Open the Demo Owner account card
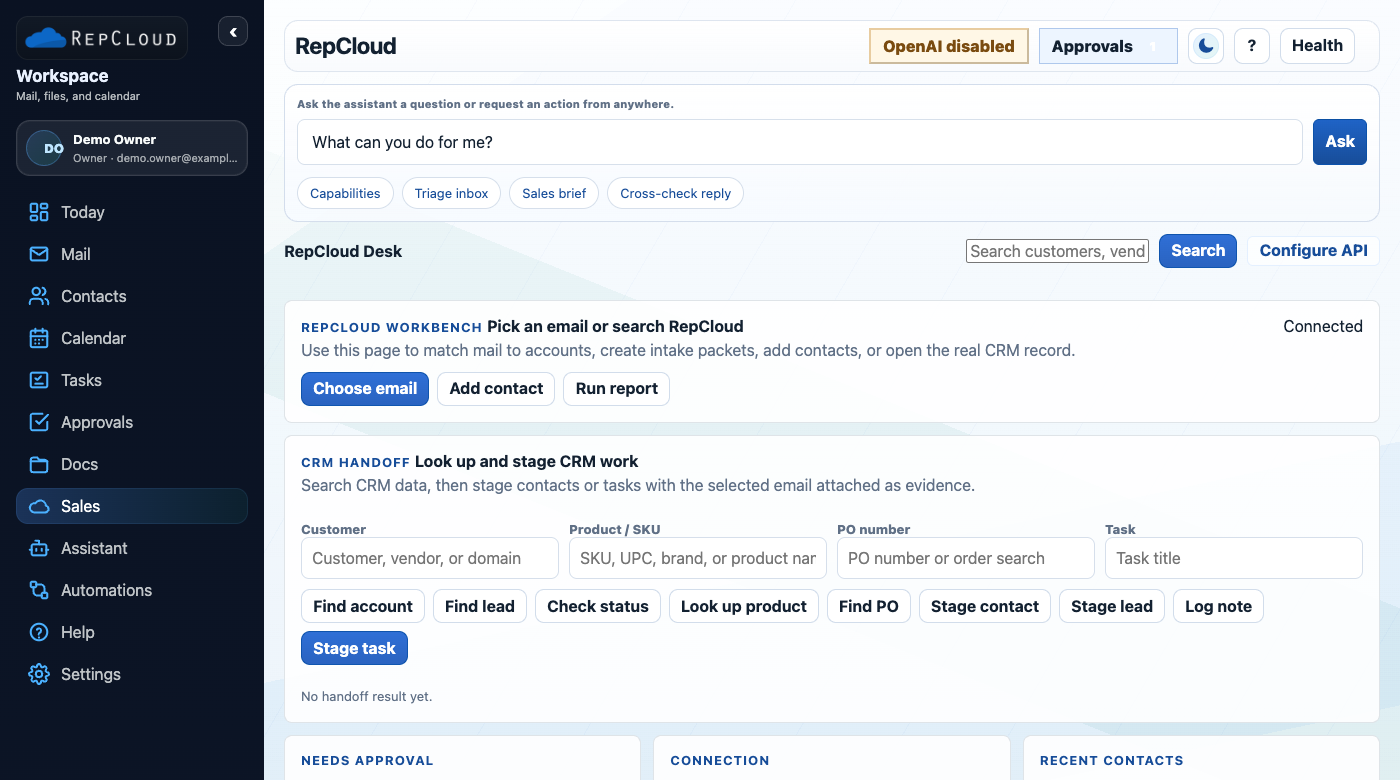This screenshot has width=1400, height=780. click(132, 148)
